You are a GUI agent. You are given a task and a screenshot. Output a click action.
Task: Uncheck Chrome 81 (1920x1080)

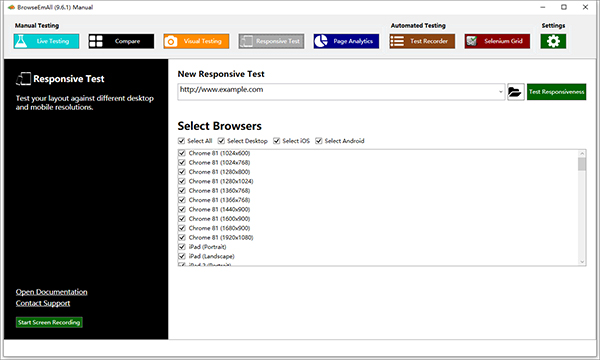coord(182,238)
